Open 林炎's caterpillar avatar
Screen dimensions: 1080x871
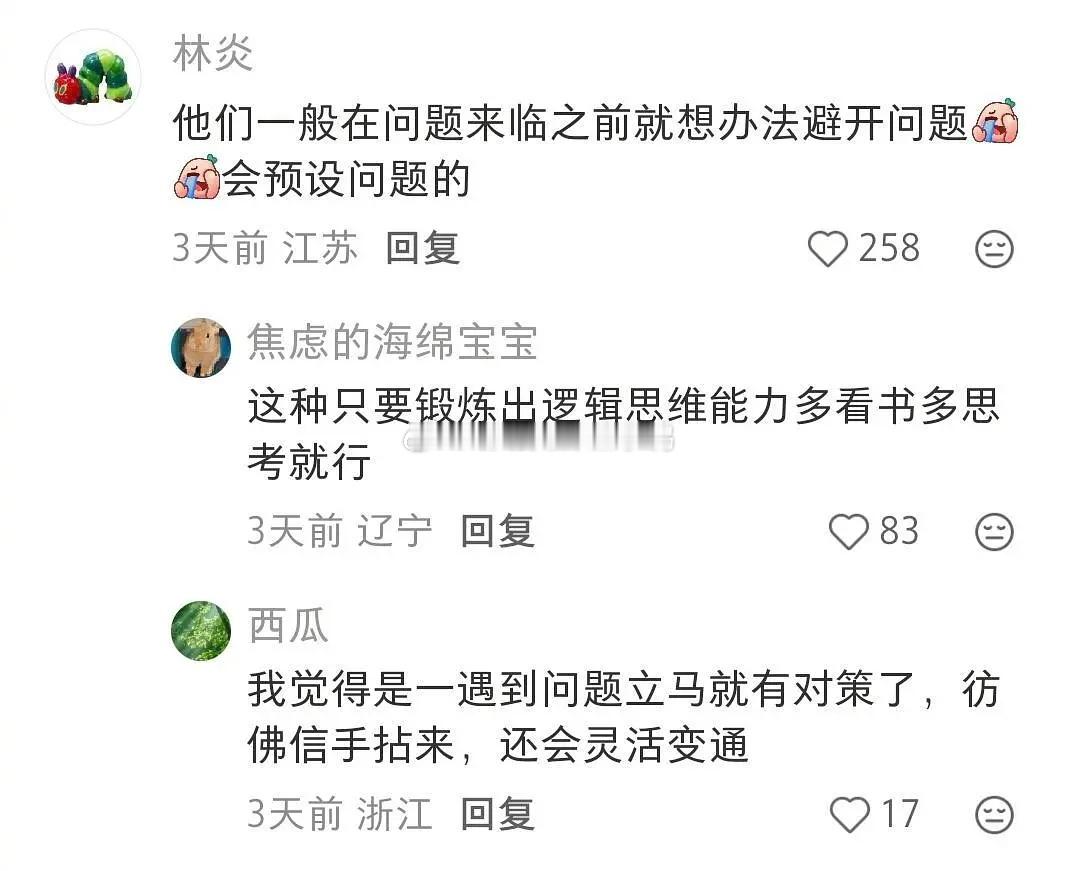tap(93, 77)
